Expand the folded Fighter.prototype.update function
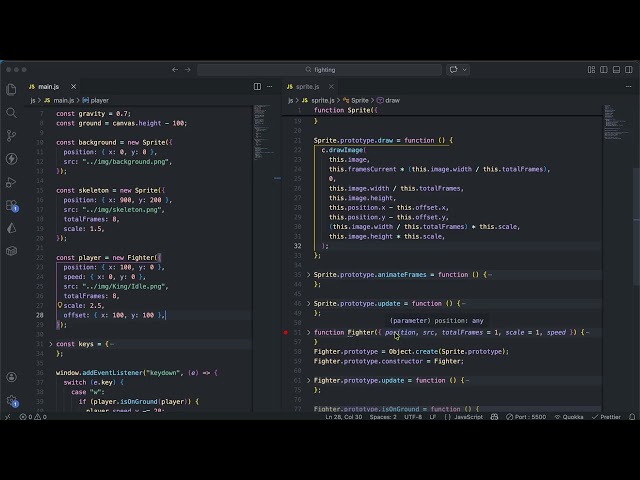 (x=309, y=380)
